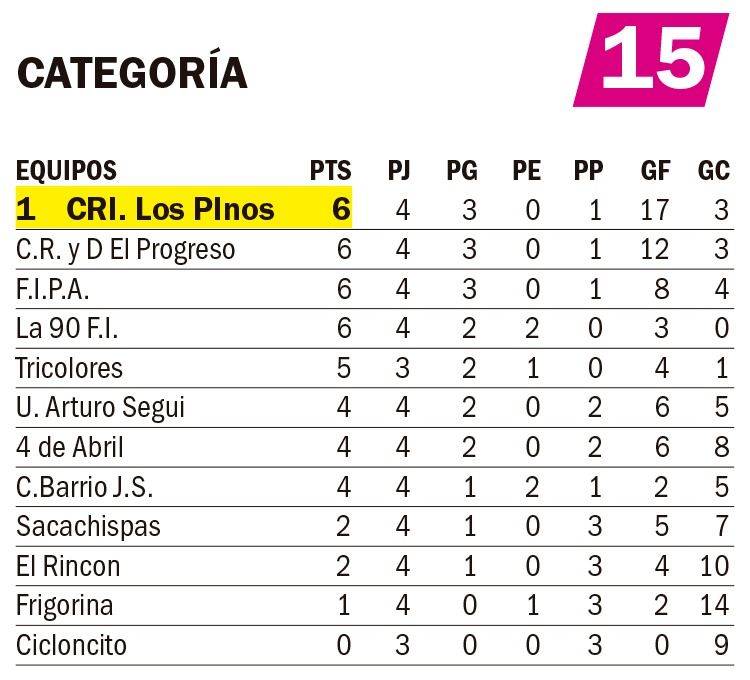This screenshot has width=750, height=680.
Task: Click the pink 15 category badge
Action: (652, 59)
